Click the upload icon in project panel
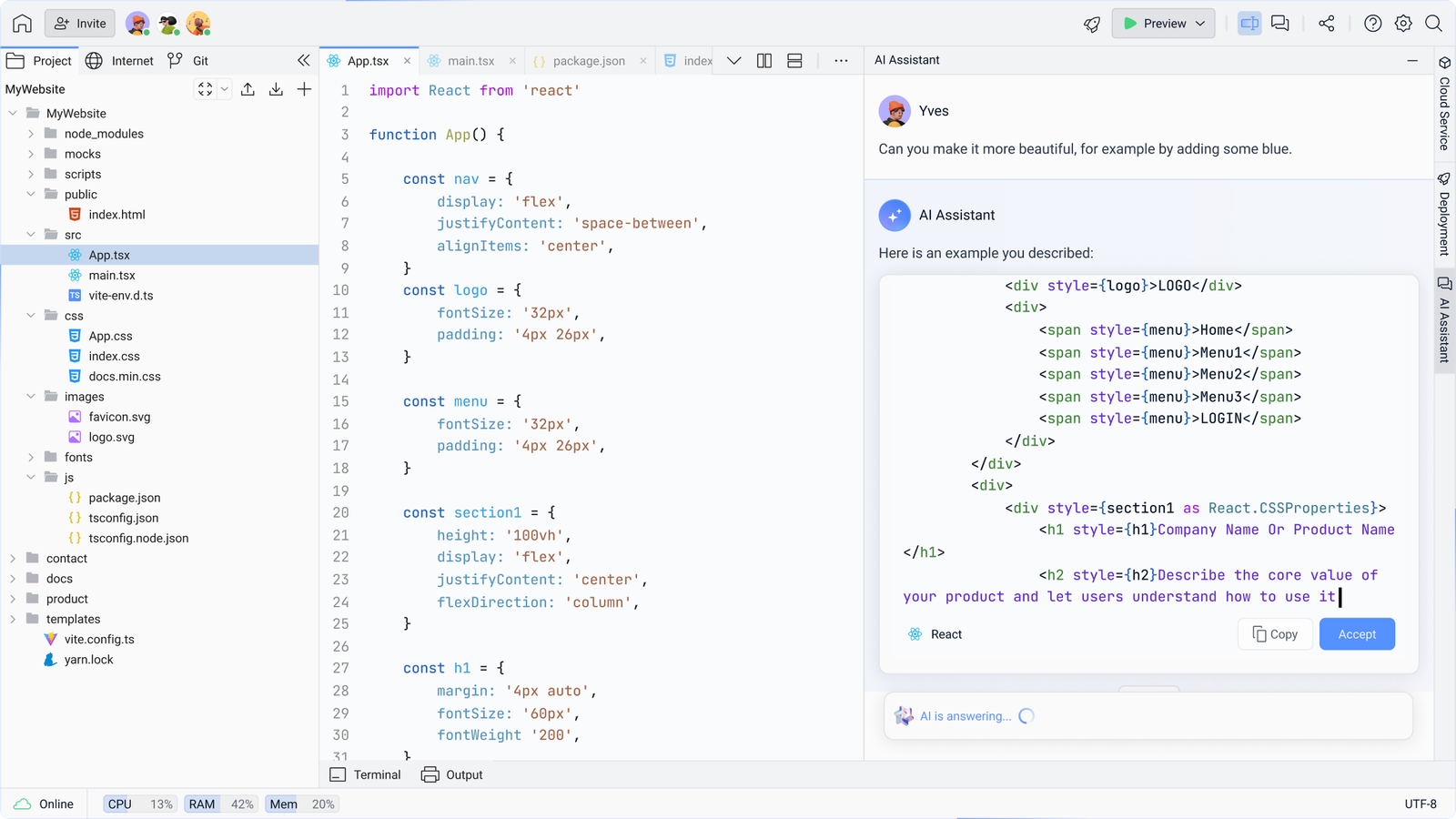 click(248, 89)
